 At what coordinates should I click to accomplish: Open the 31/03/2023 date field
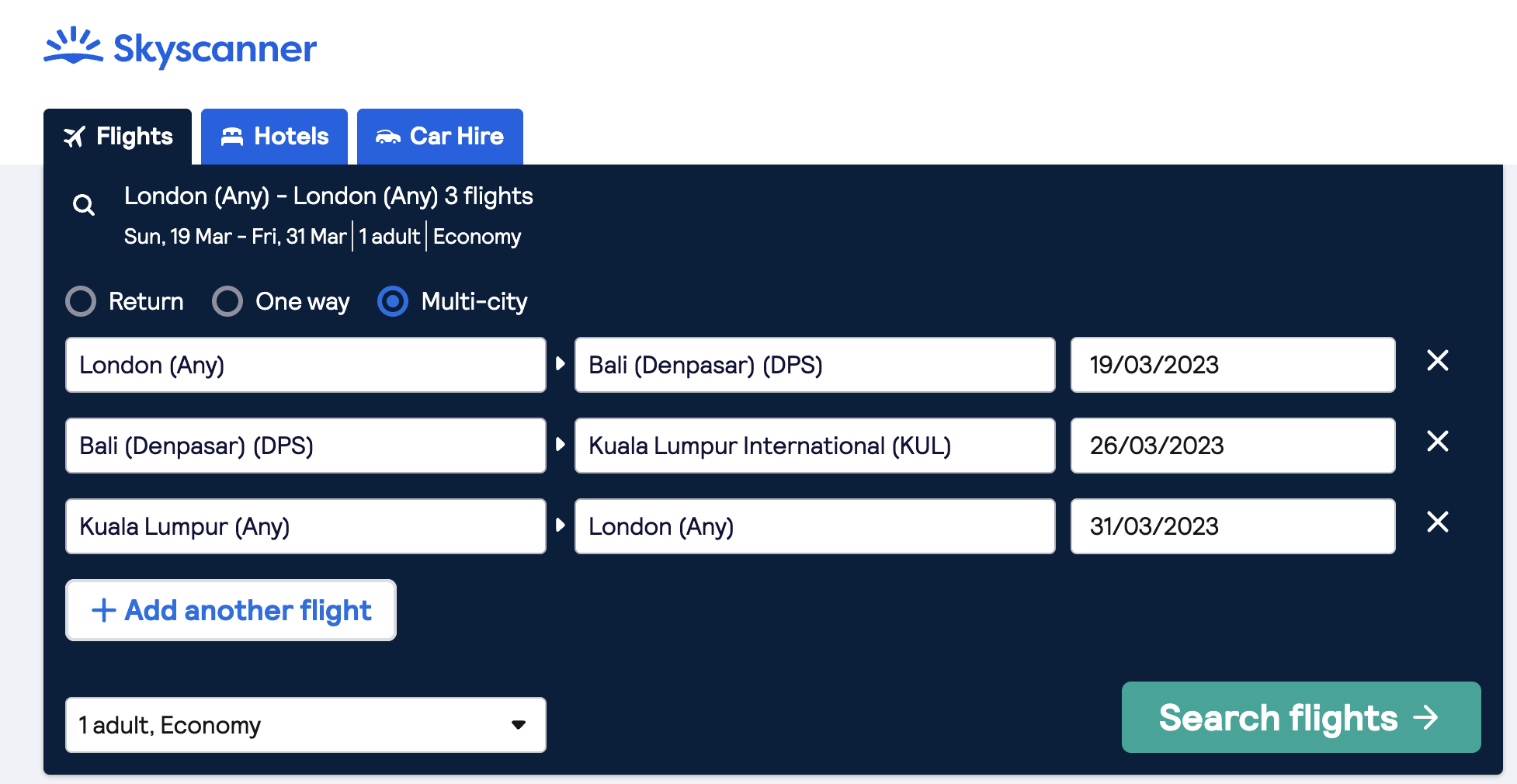[x=1232, y=526]
